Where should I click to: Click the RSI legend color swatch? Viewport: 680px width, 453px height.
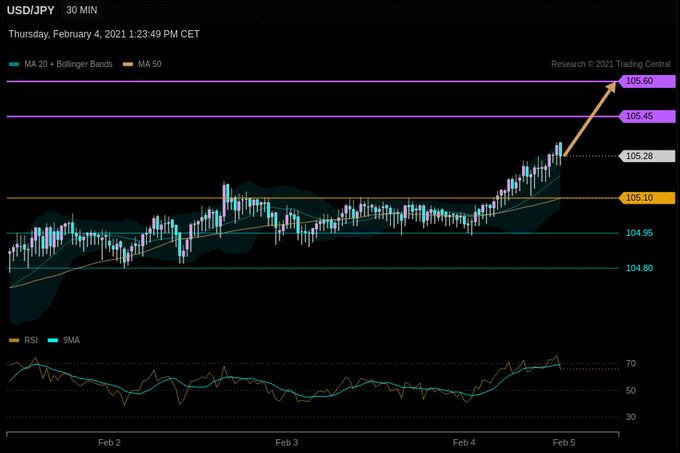(x=14, y=340)
